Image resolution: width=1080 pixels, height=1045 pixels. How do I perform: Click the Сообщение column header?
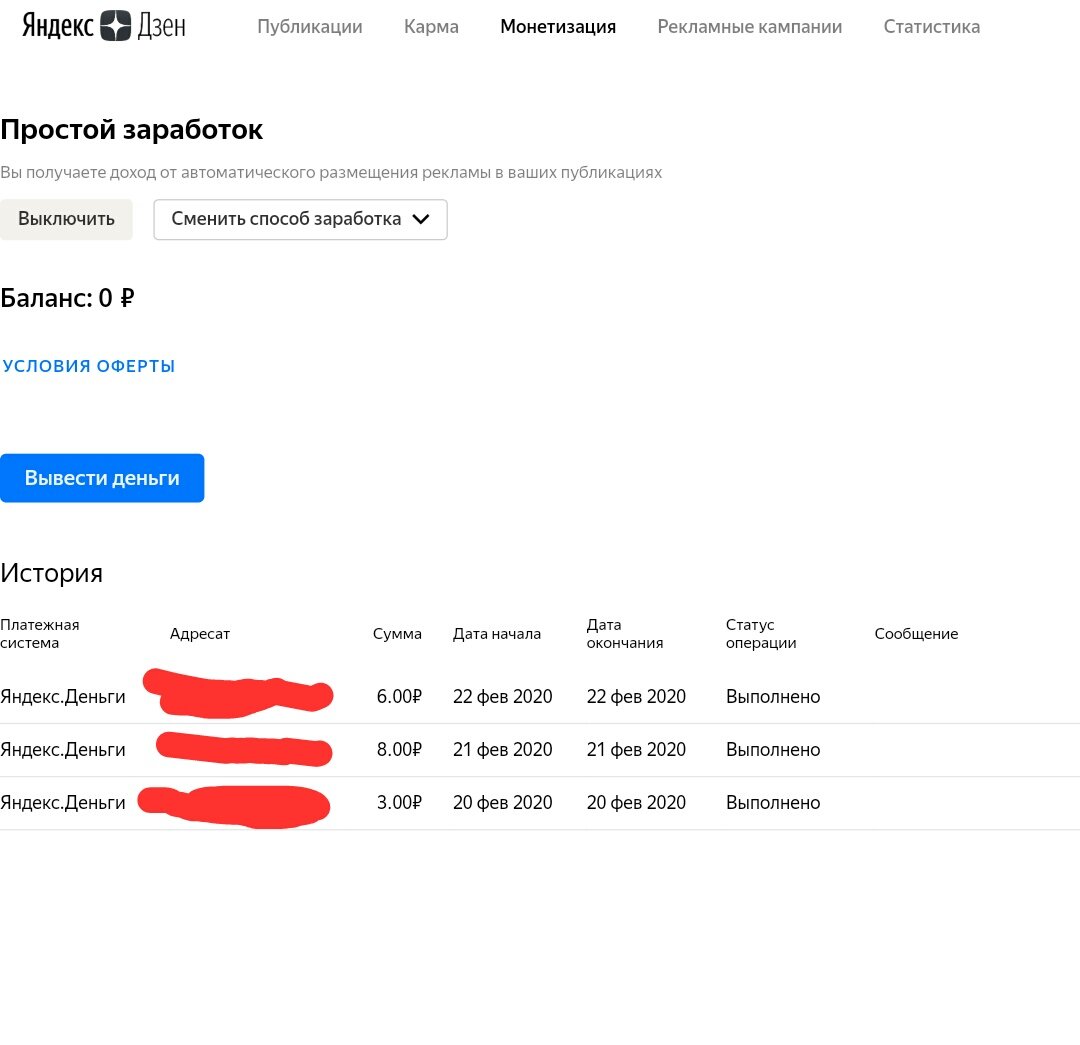click(916, 634)
